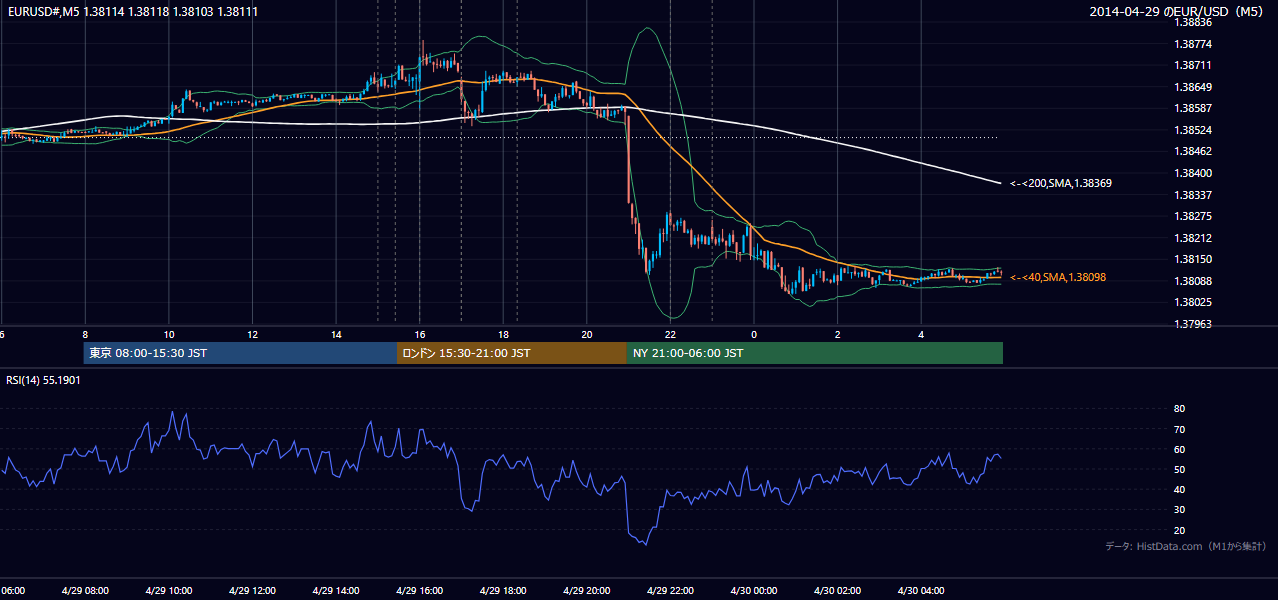Click the 4/29 10:00 bottom time label
The width and height of the screenshot is (1278, 600).
point(169,591)
